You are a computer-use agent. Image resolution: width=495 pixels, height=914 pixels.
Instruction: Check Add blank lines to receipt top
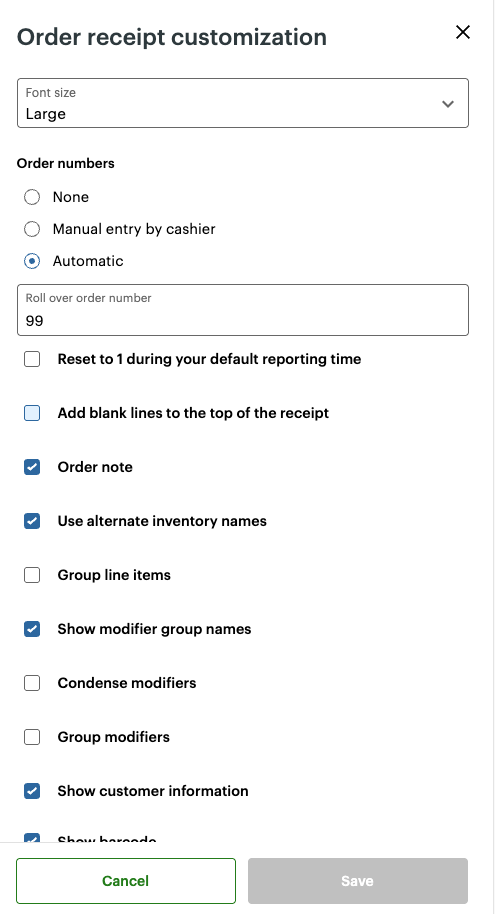click(x=32, y=413)
